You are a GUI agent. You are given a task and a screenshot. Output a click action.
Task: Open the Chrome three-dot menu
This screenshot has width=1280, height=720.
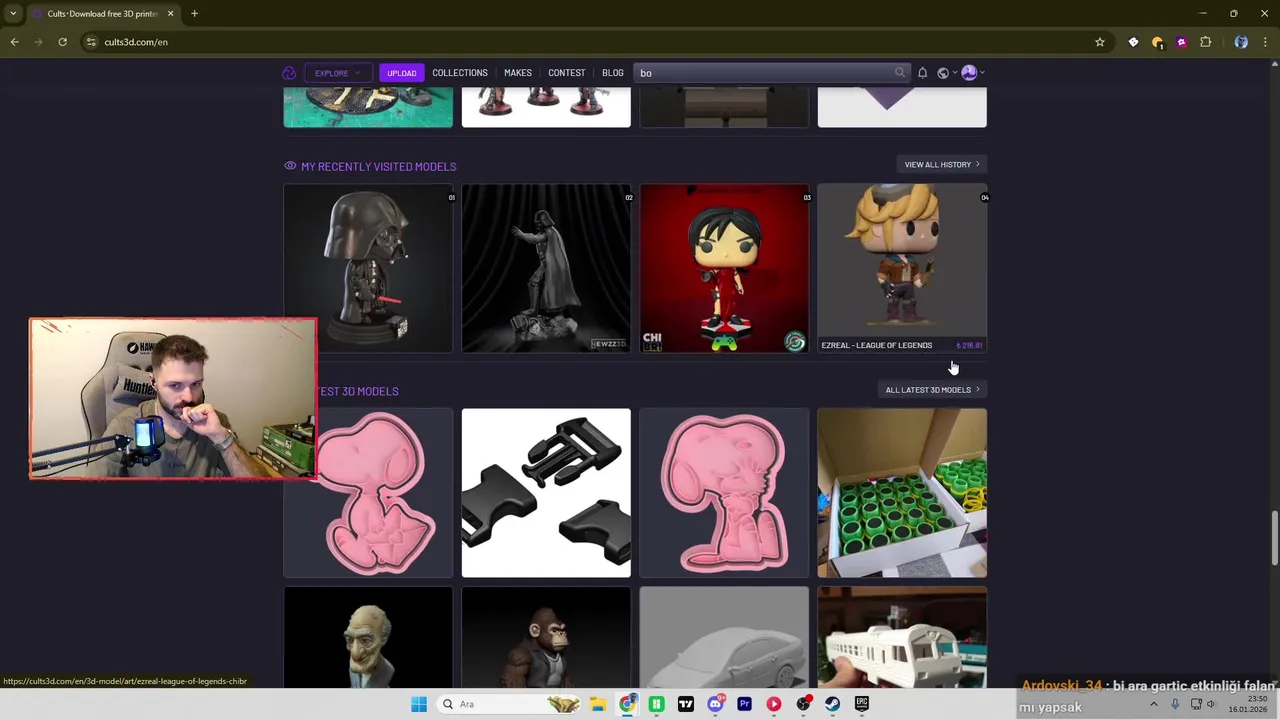tap(1265, 42)
